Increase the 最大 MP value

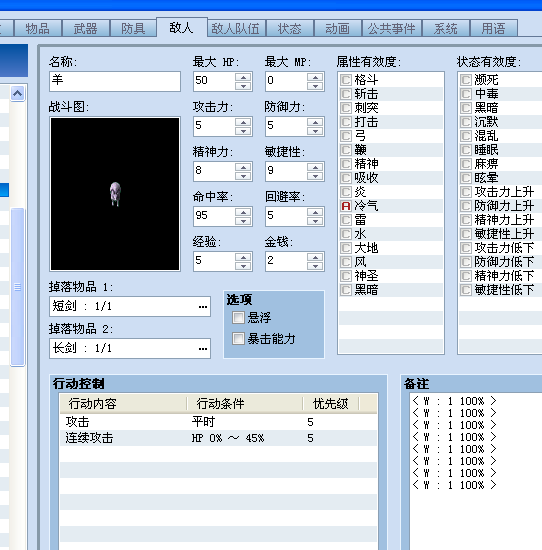(x=315, y=77)
